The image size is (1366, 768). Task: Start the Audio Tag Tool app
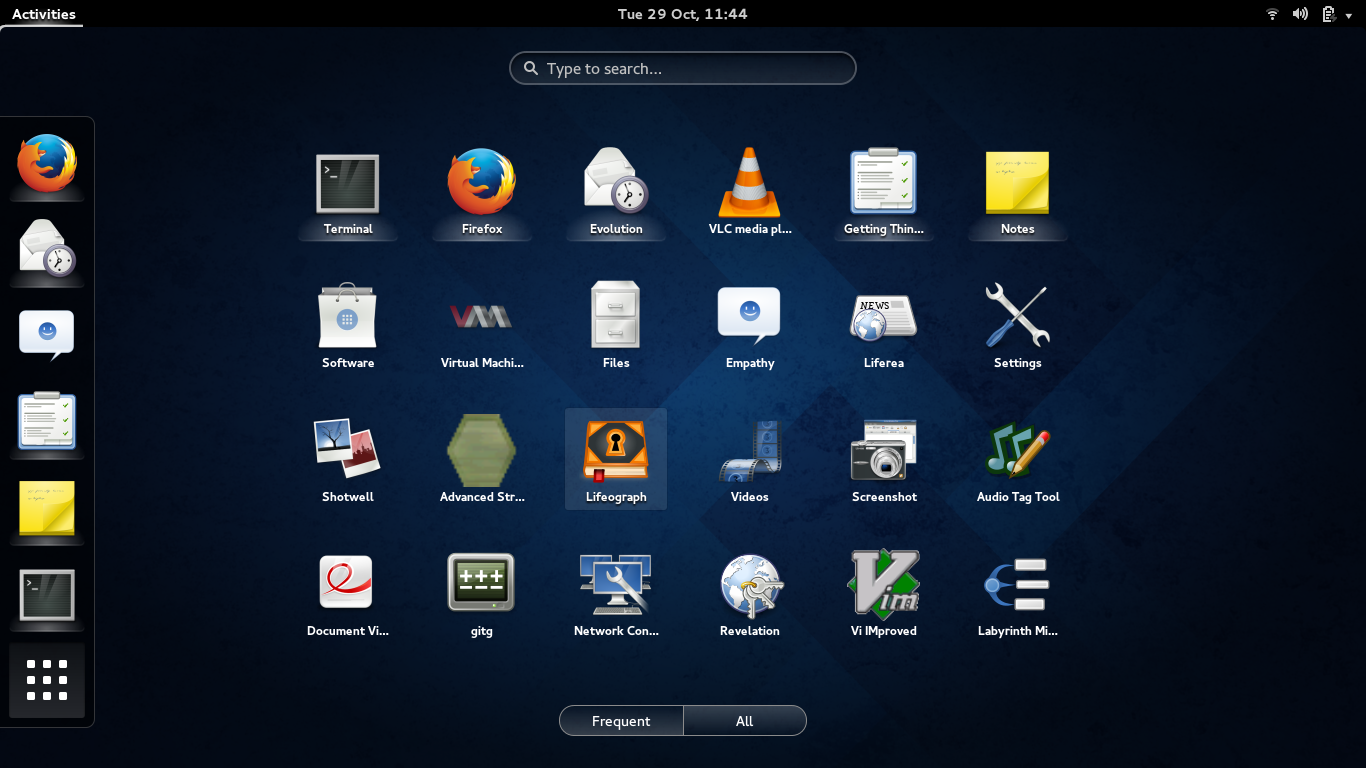point(1017,450)
